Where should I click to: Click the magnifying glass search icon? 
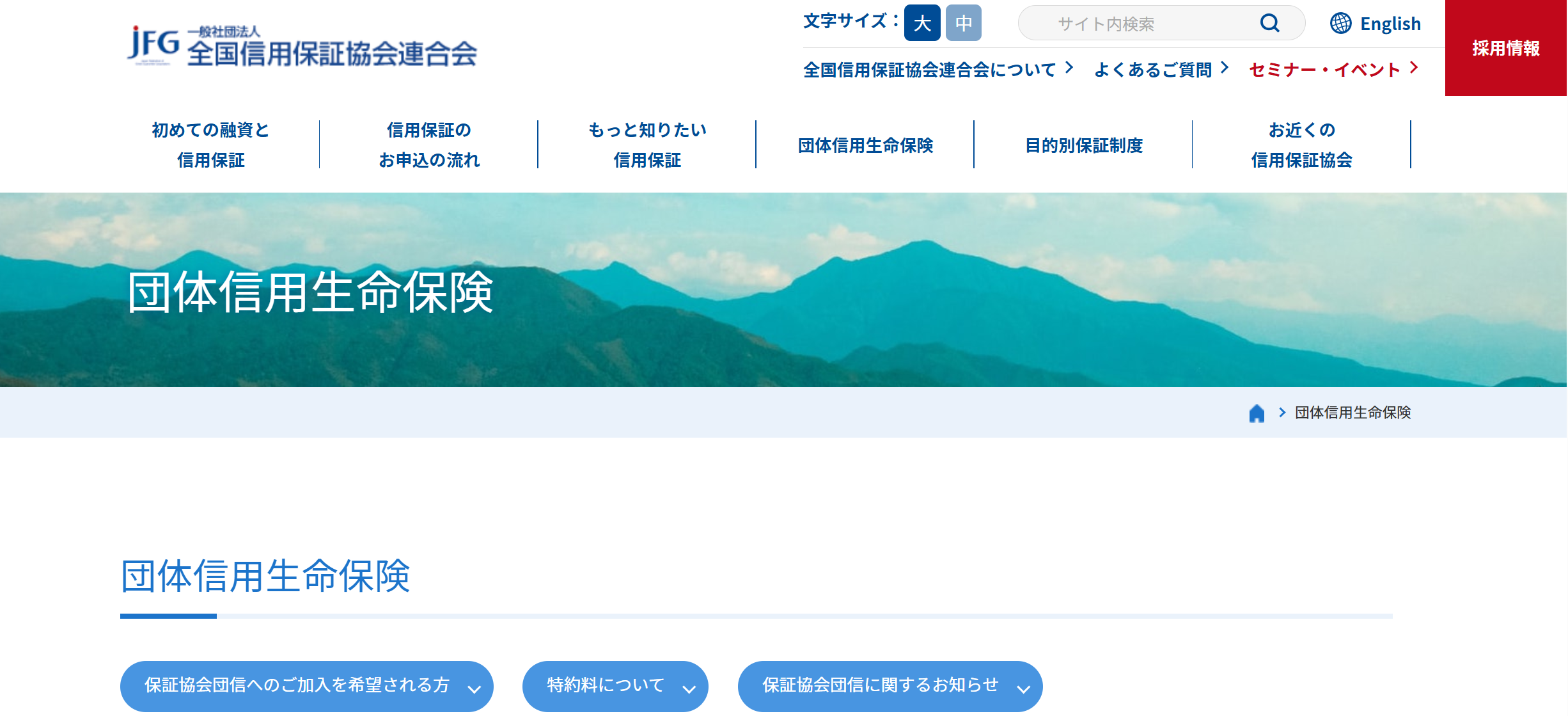click(1269, 24)
